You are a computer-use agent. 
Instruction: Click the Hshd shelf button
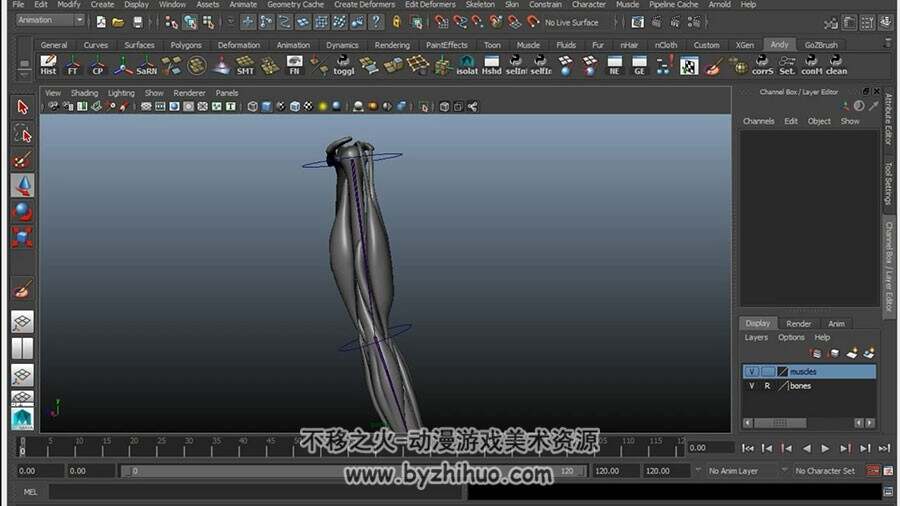coord(491,65)
